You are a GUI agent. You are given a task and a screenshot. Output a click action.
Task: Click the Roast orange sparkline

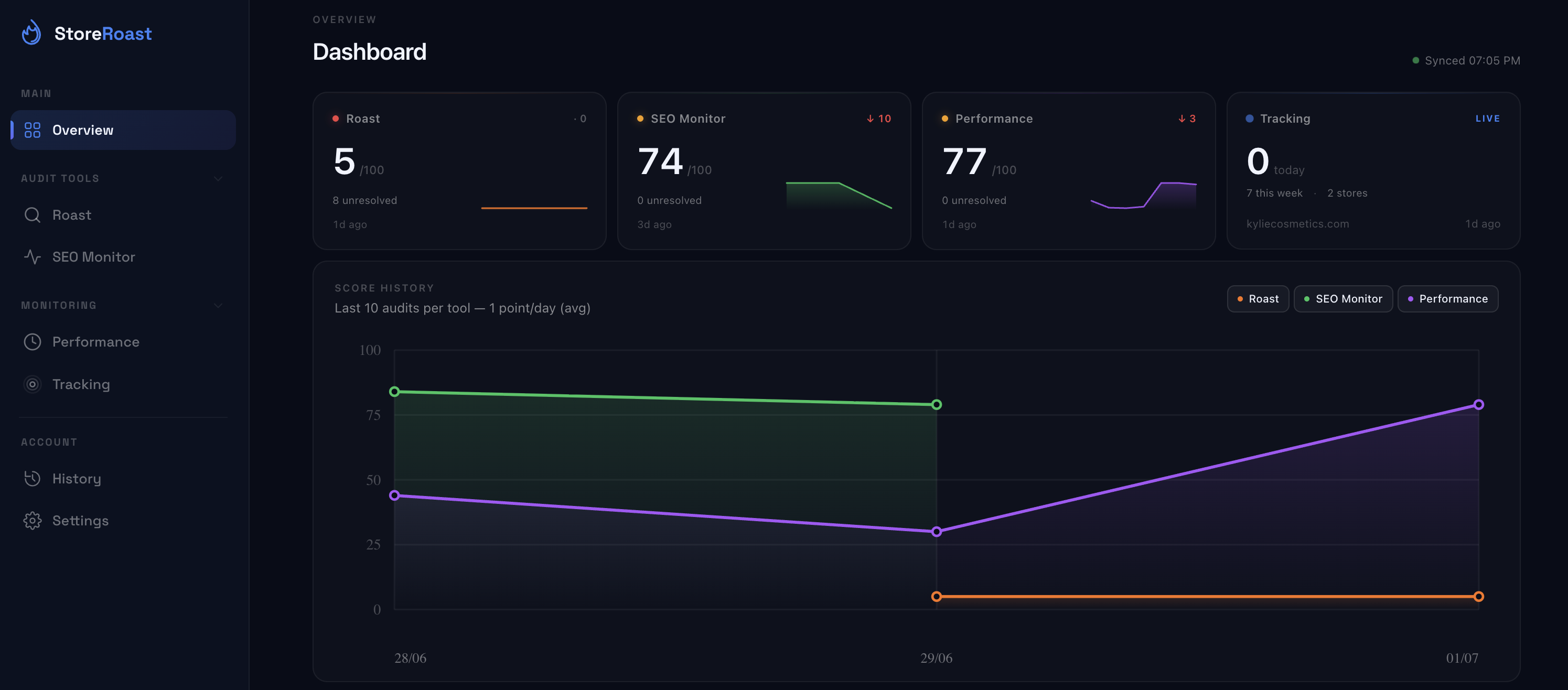coord(534,208)
